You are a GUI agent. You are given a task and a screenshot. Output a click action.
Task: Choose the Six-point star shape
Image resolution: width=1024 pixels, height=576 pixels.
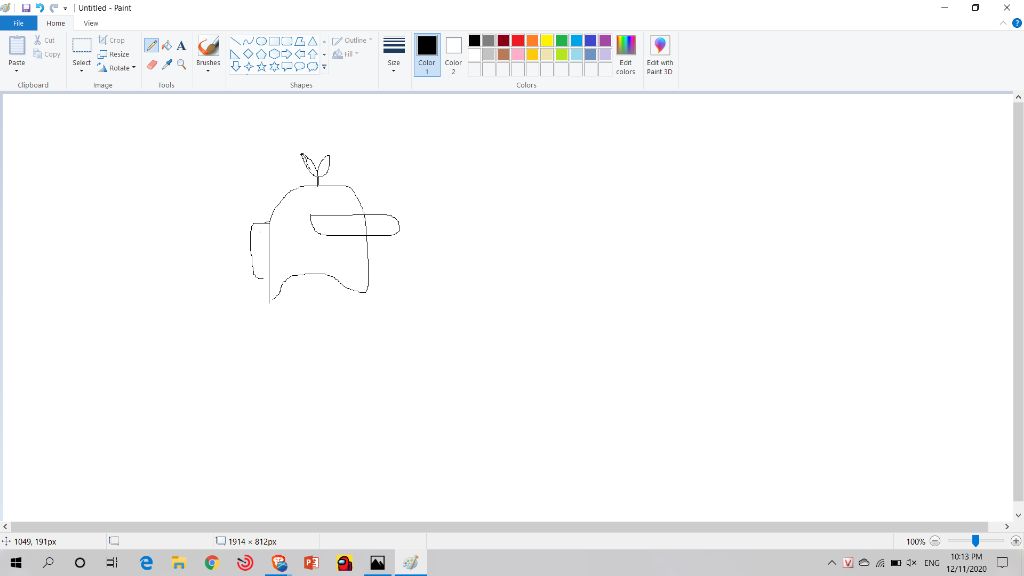point(274,66)
